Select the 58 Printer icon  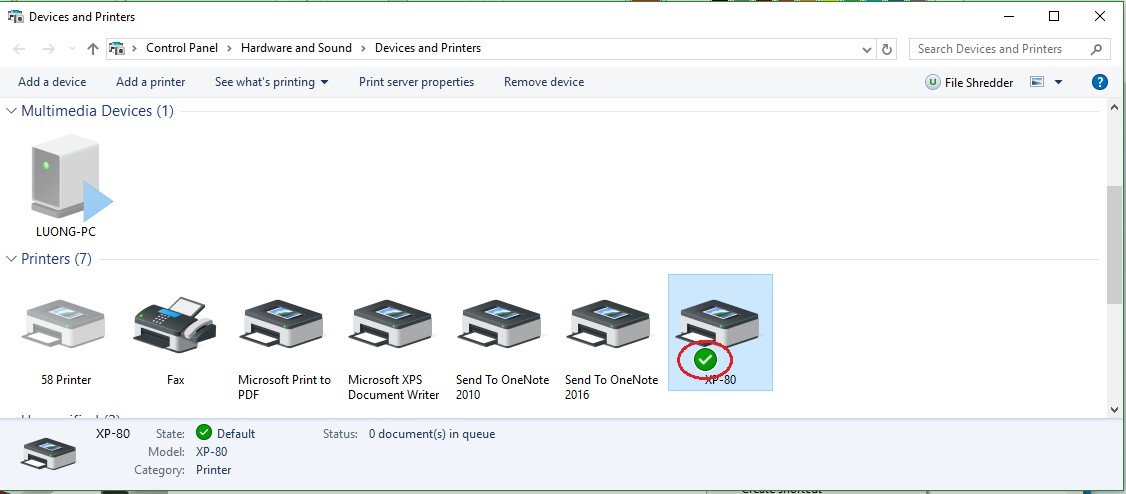(x=61, y=324)
